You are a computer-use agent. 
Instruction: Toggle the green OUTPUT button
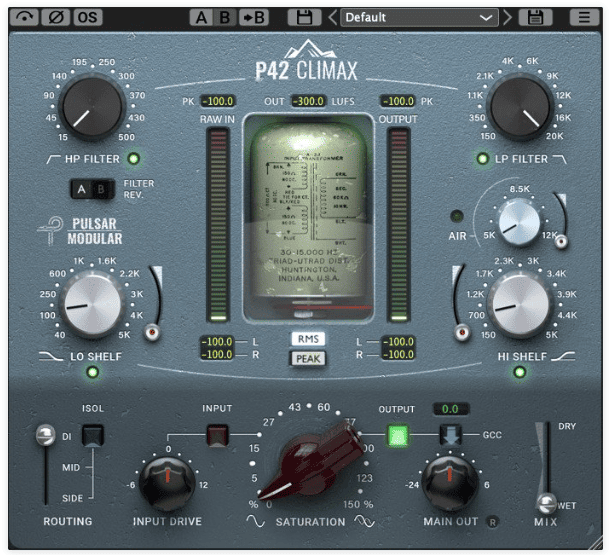click(398, 436)
